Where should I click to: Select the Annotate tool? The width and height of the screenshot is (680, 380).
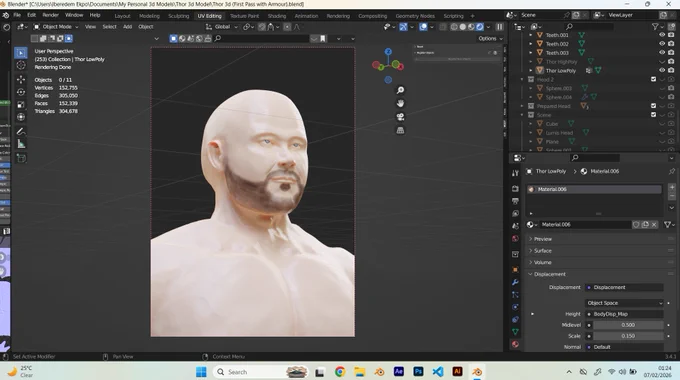21,131
